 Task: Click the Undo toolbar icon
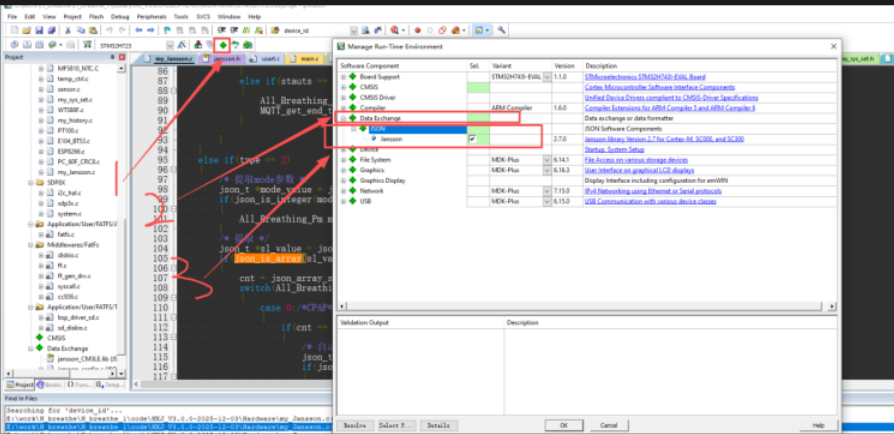tap(109, 30)
